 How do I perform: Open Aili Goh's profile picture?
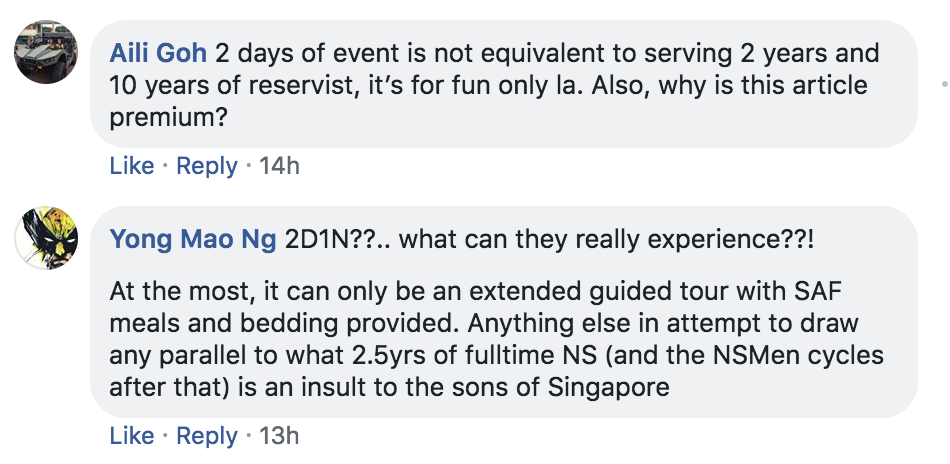pyautogui.click(x=46, y=52)
